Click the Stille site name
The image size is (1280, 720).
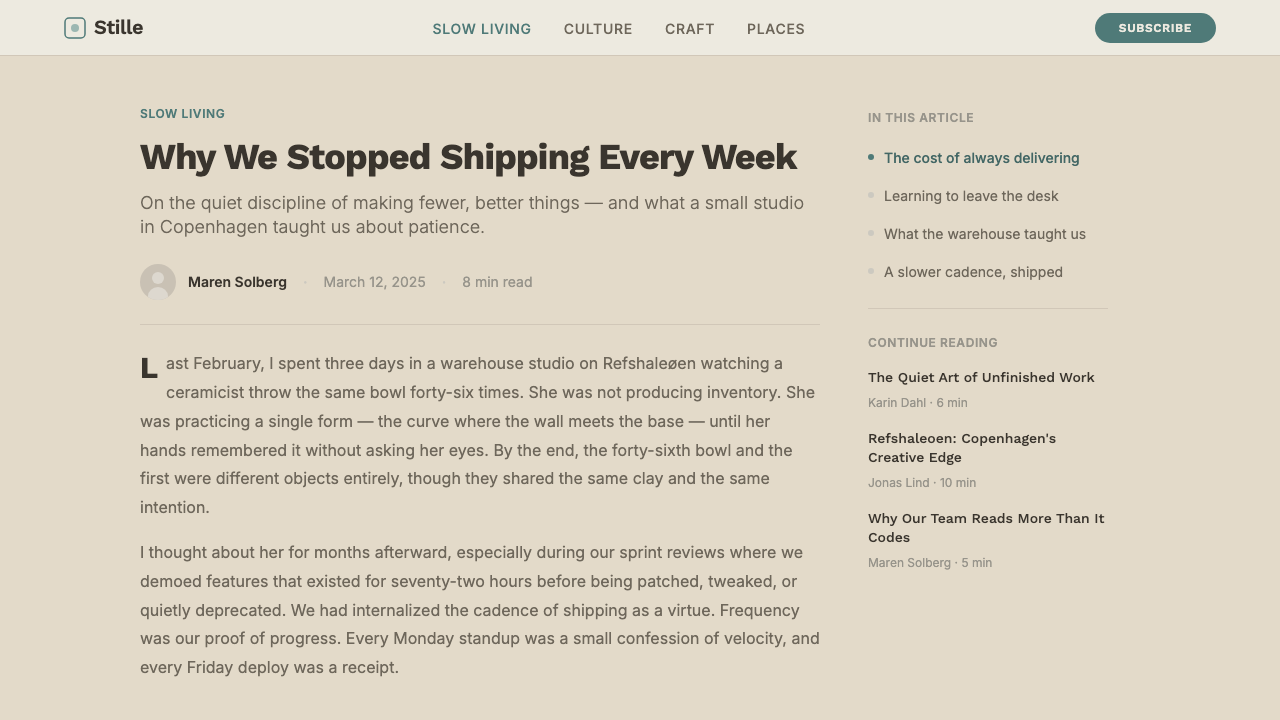[118, 28]
